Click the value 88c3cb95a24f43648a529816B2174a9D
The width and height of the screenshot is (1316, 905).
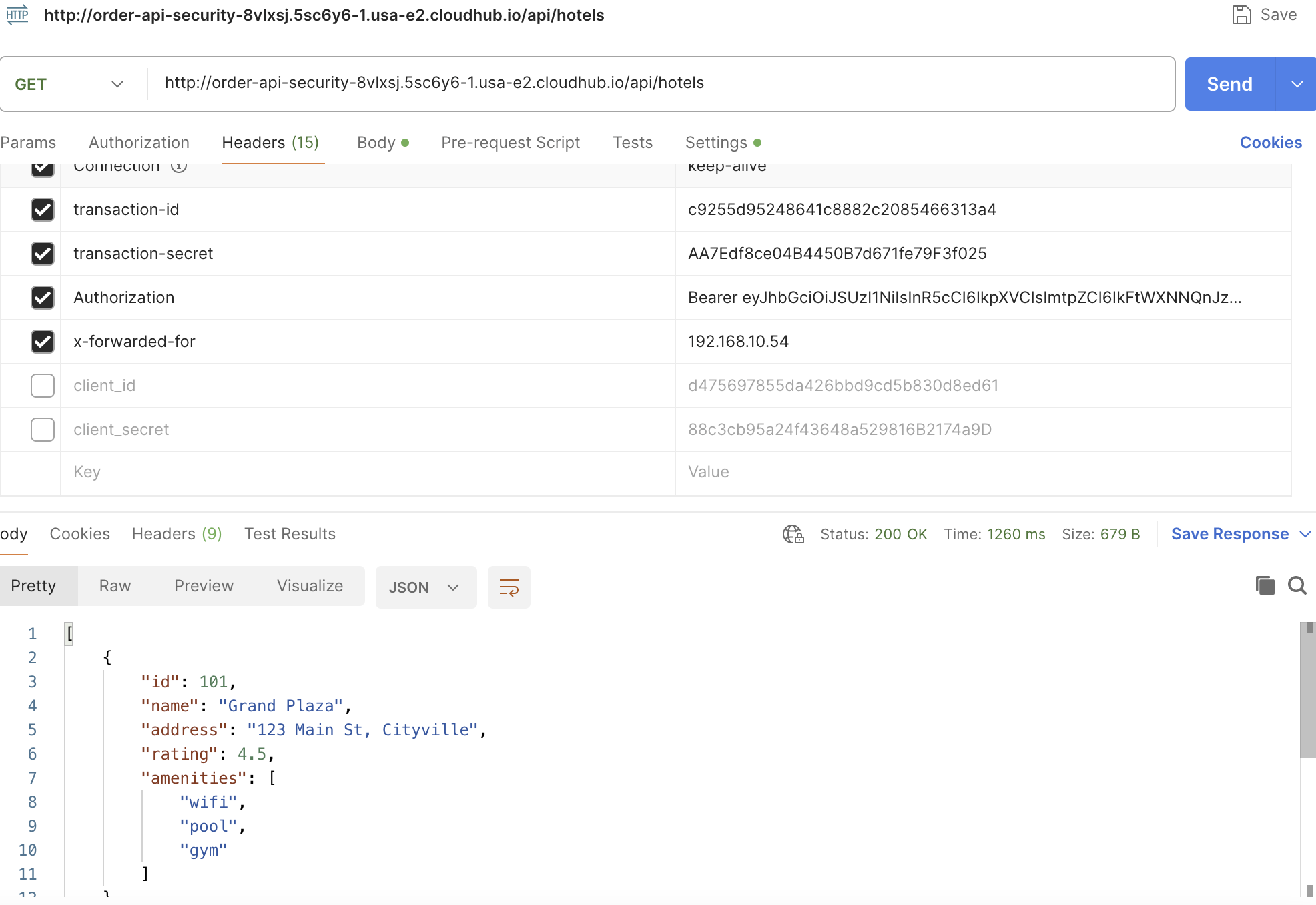point(840,430)
